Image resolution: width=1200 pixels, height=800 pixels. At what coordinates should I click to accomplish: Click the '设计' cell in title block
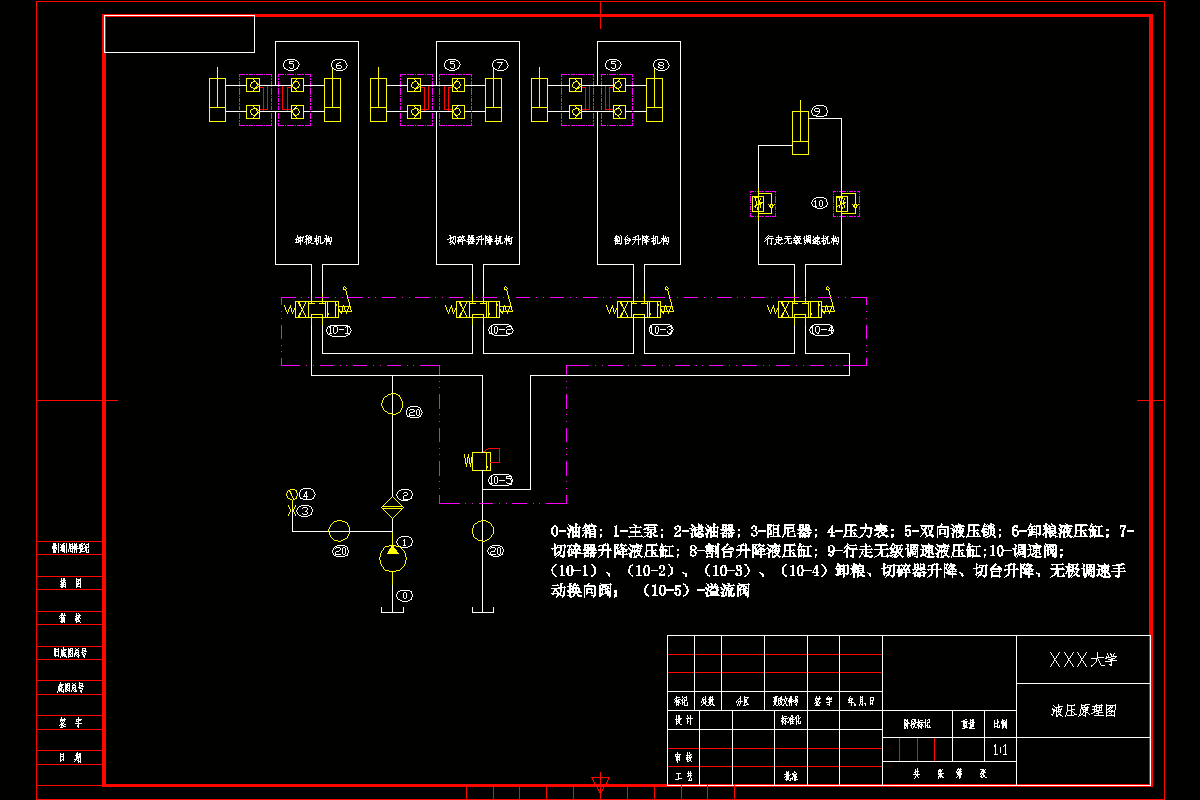click(682, 719)
